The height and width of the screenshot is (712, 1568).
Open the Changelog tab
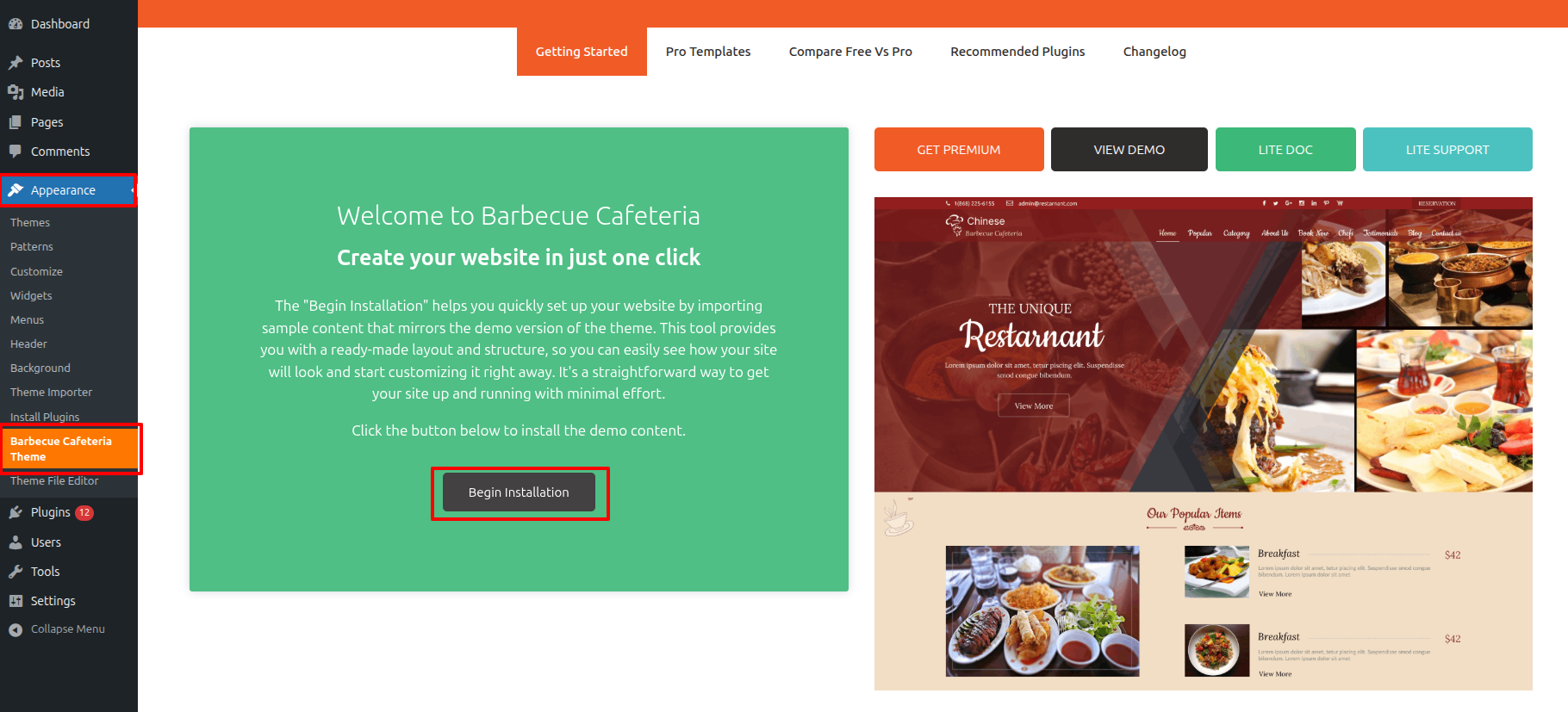pyautogui.click(x=1154, y=52)
